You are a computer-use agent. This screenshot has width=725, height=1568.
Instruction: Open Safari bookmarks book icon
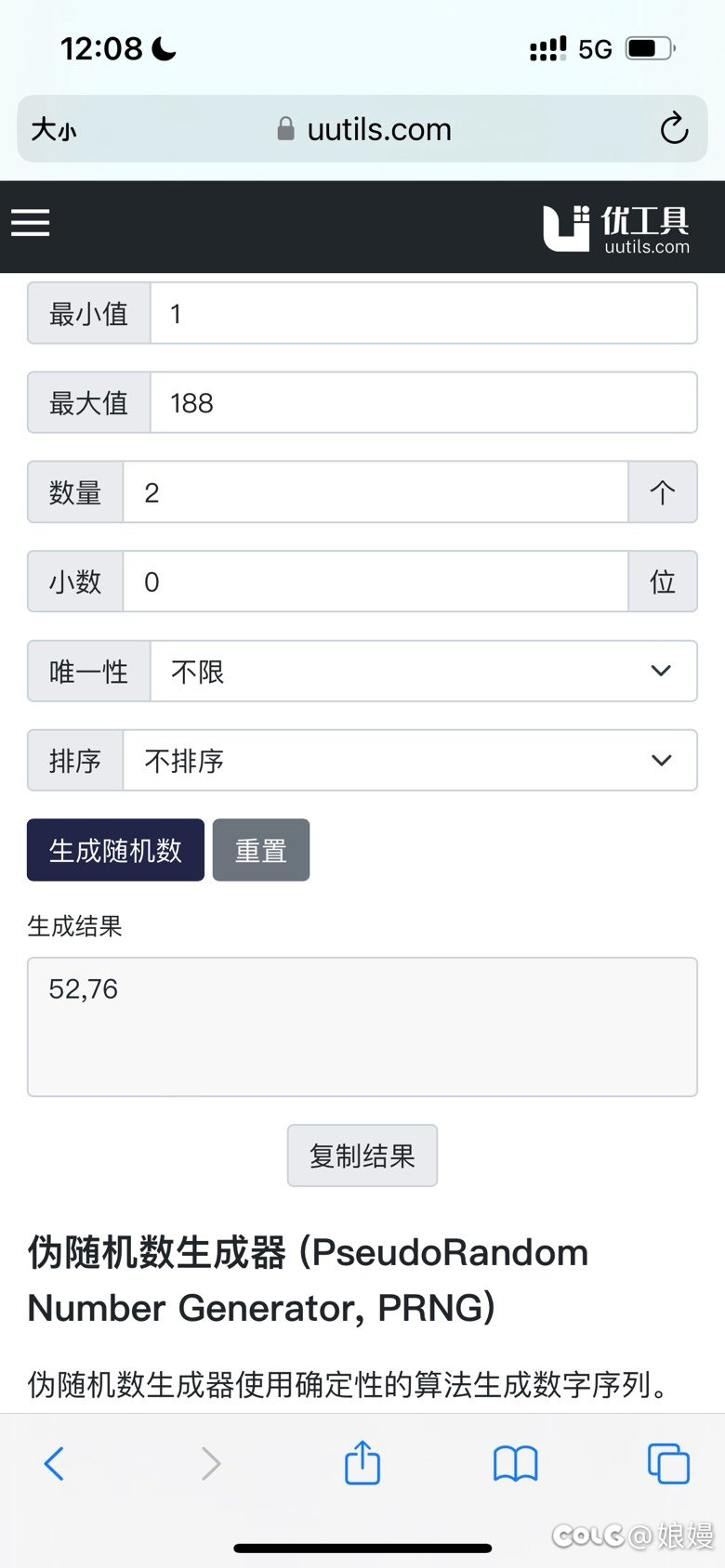click(515, 1464)
